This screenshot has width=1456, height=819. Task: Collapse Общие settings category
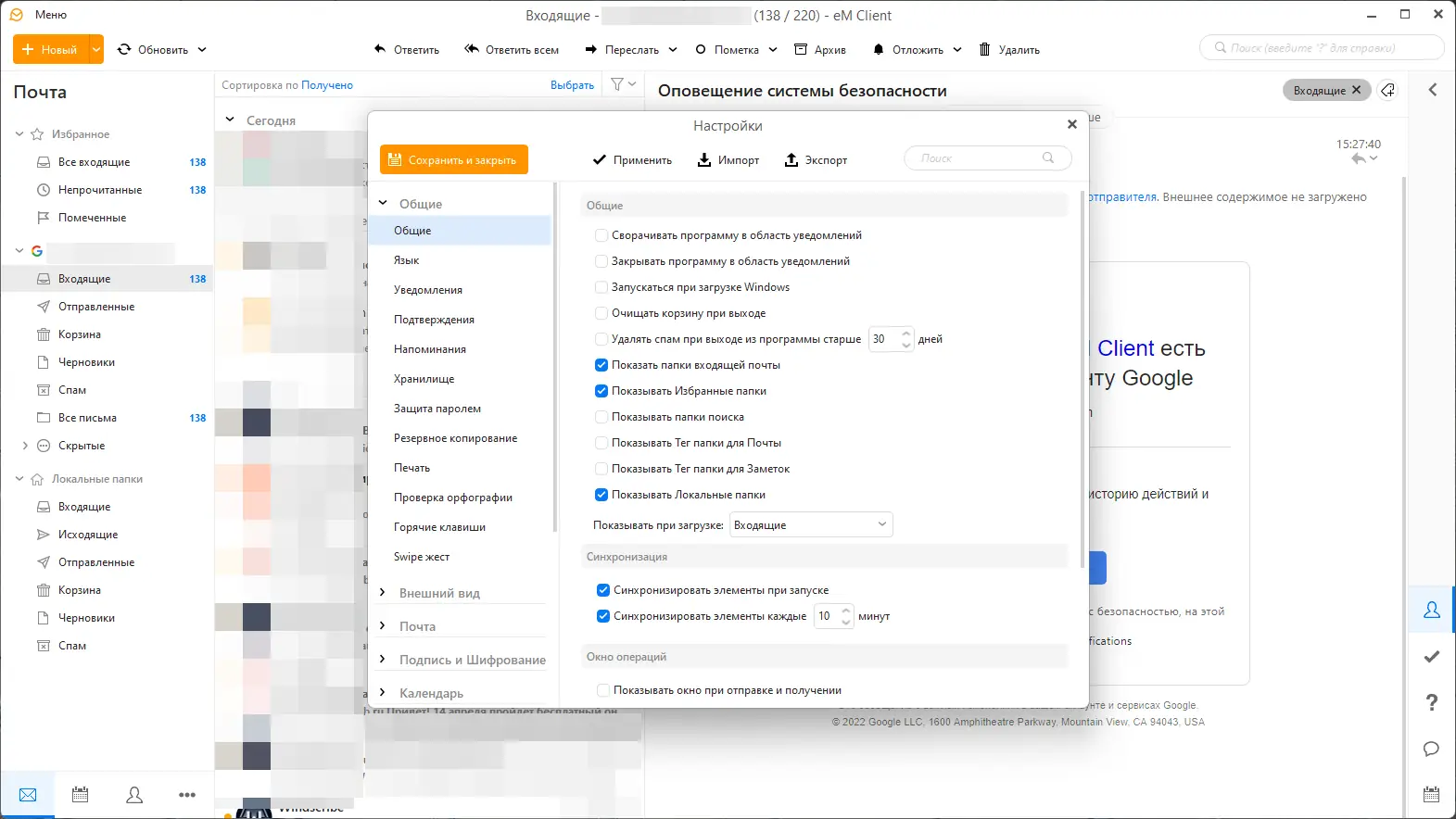coord(383,203)
